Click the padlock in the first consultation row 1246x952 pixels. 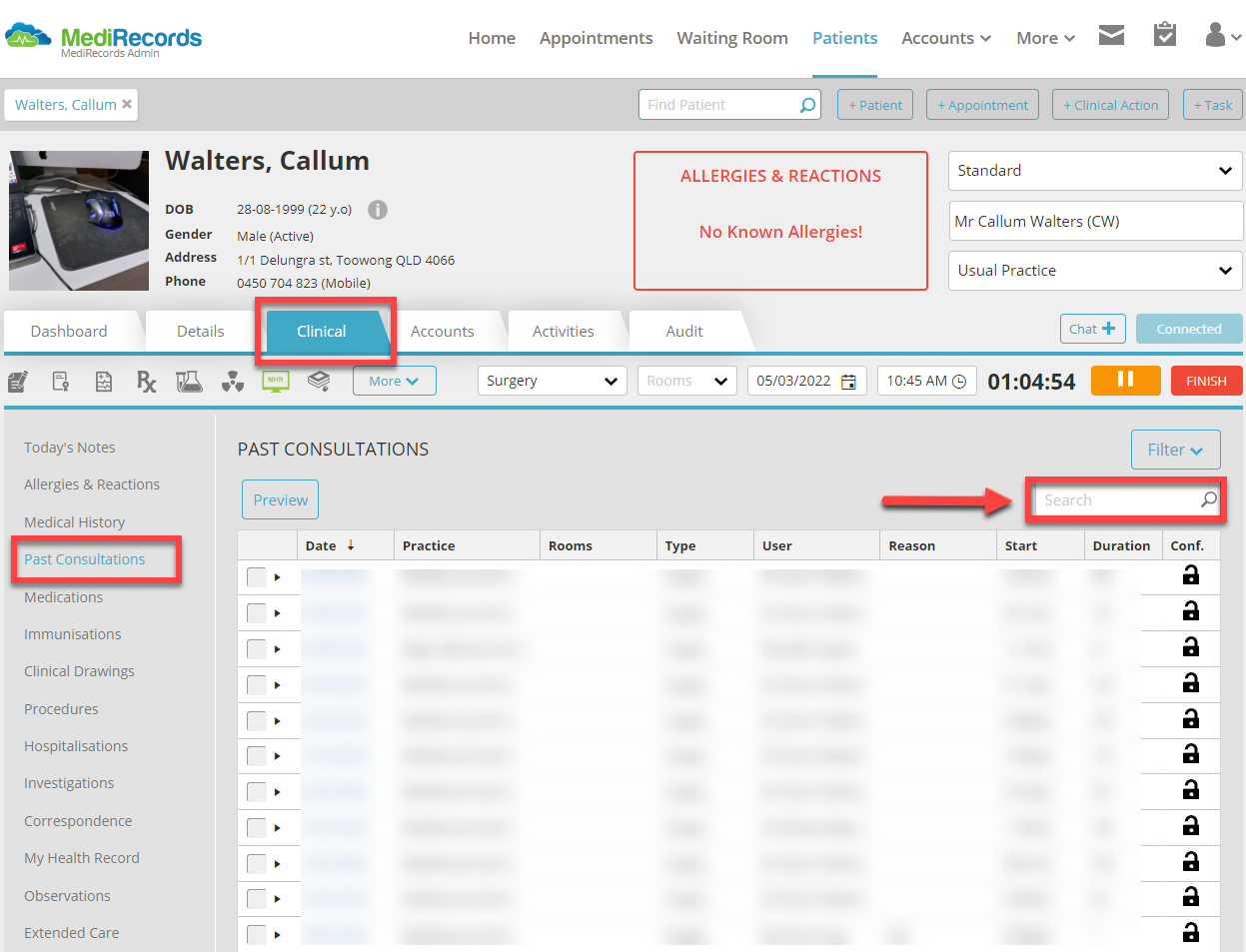tap(1191, 575)
